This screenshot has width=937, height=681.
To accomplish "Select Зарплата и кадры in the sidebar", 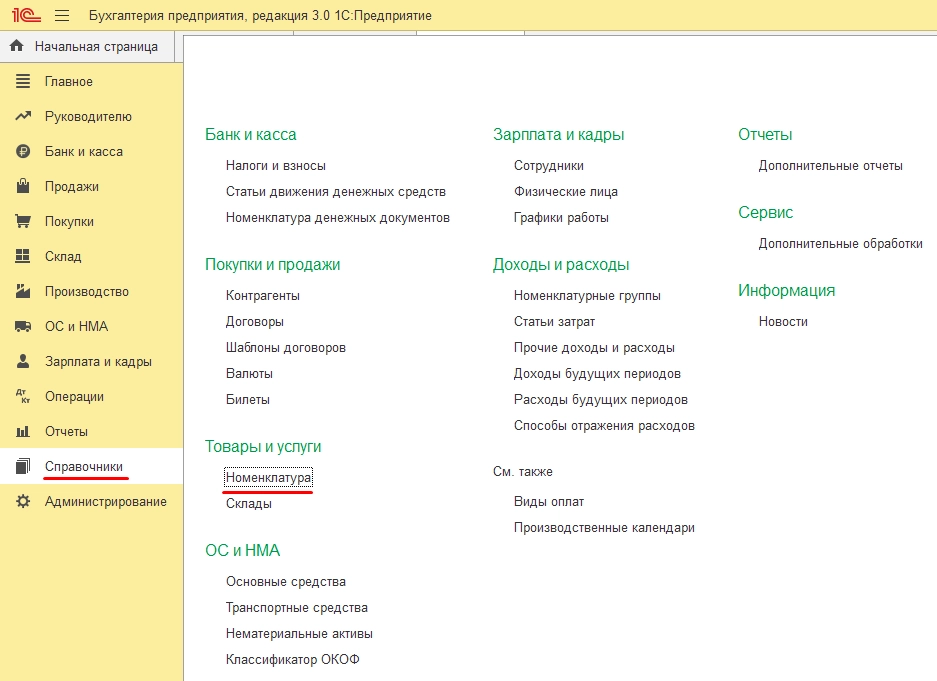I will coord(98,361).
